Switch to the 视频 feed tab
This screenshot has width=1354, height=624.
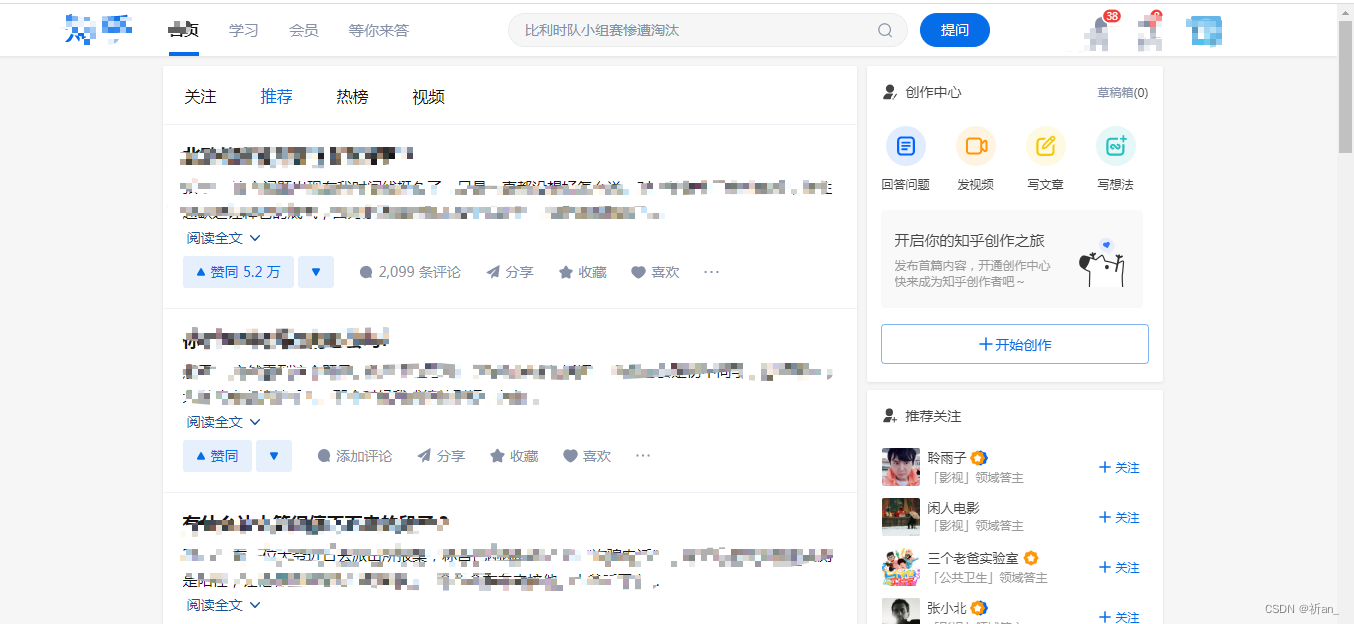coord(428,97)
